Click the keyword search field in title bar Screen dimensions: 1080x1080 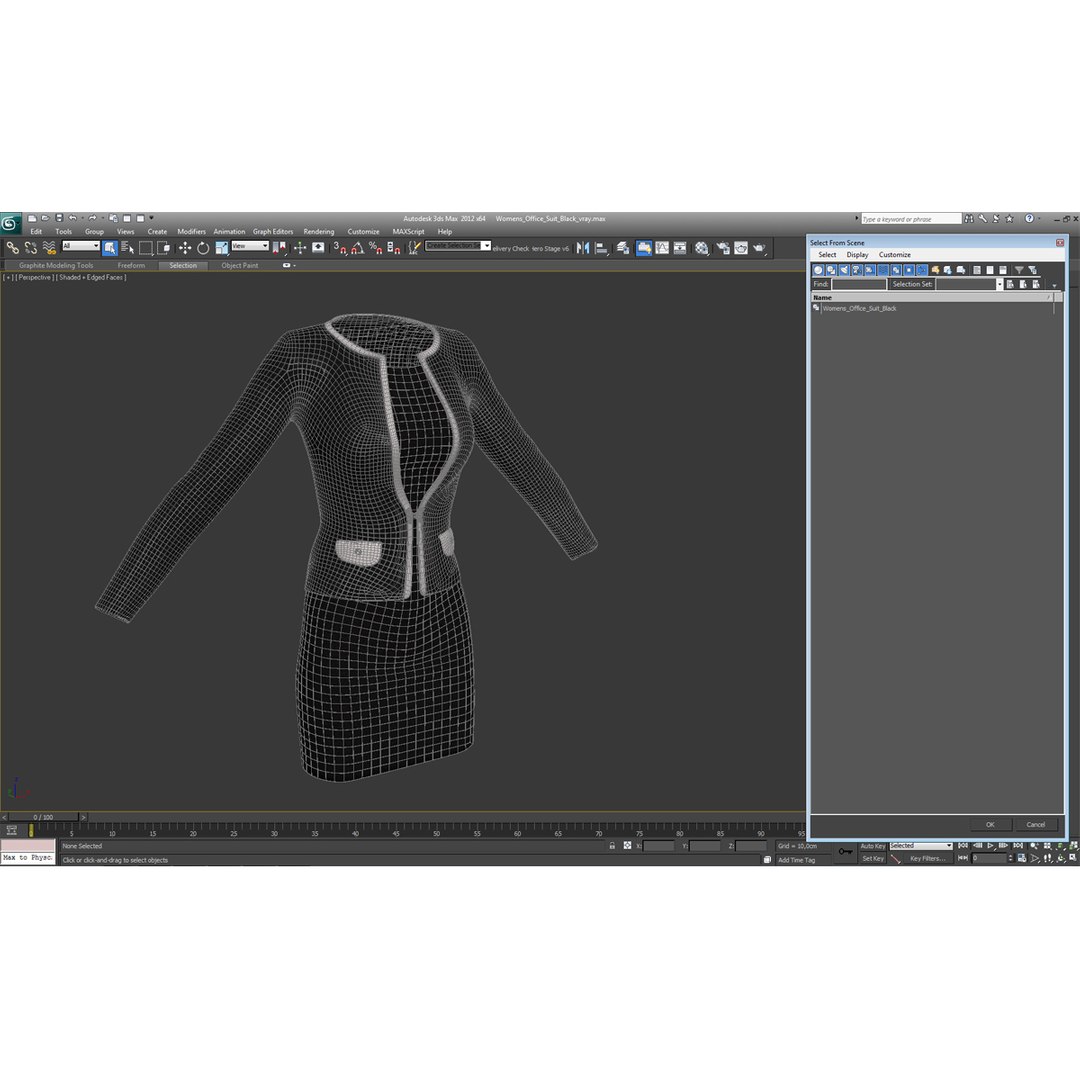[x=911, y=219]
